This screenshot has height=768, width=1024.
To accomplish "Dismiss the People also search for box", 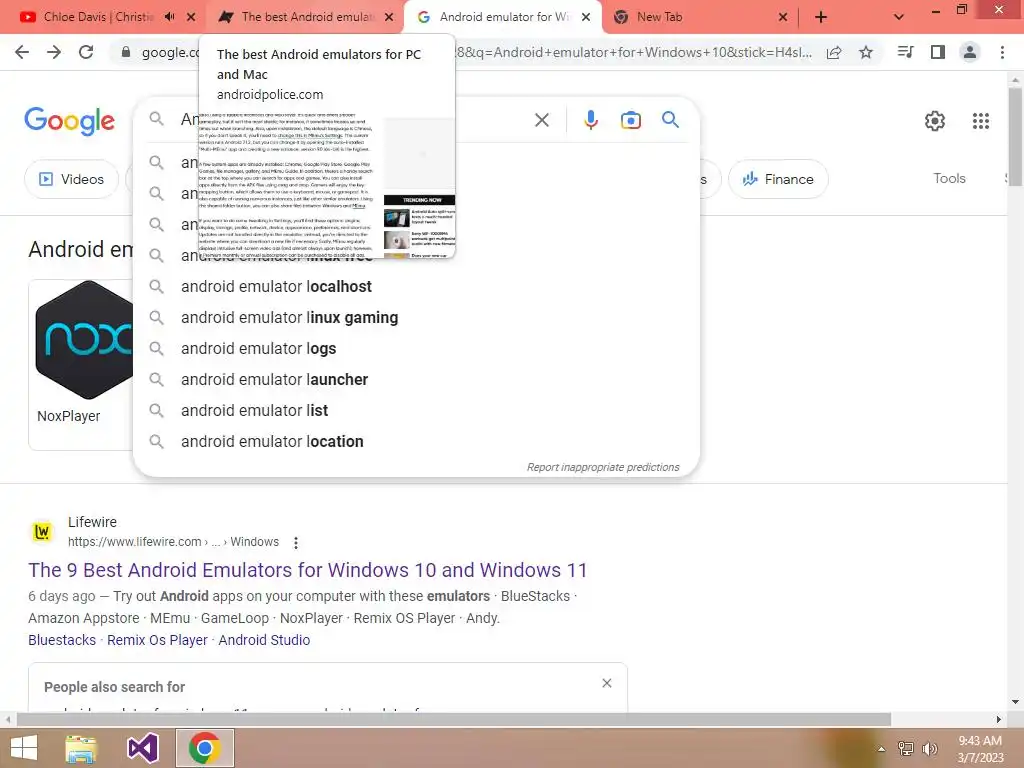I will click(x=607, y=683).
